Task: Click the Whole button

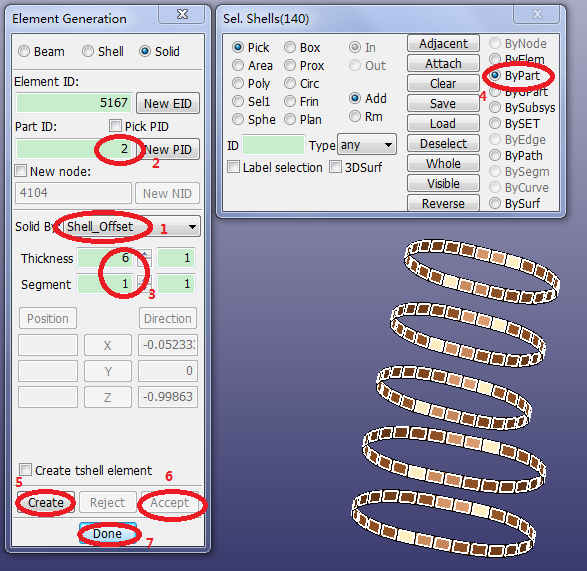Action: click(443, 163)
